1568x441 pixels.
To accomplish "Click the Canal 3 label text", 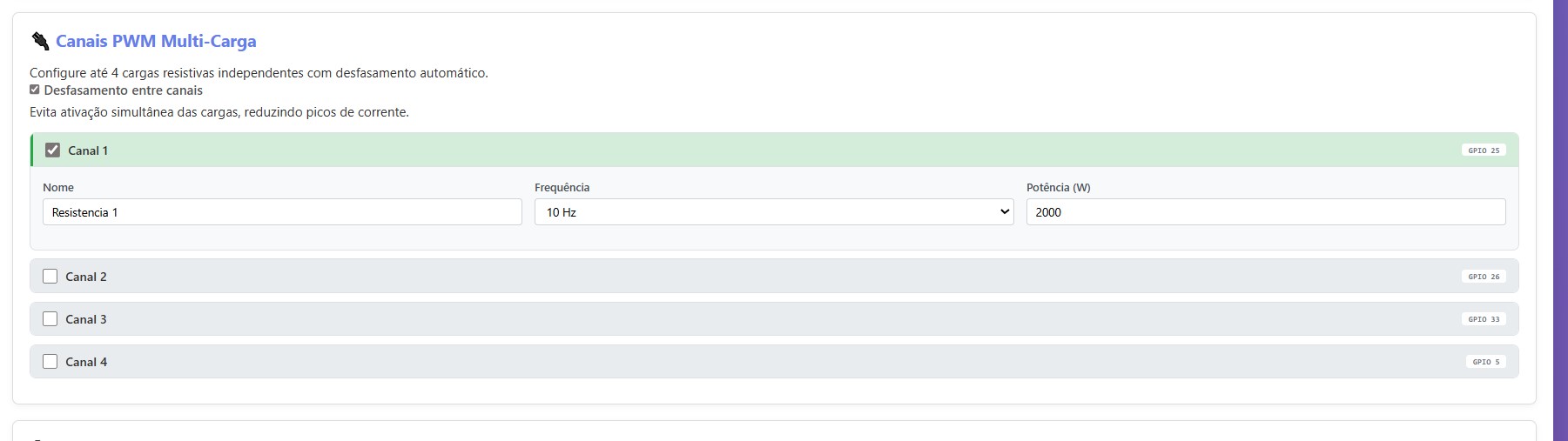I will pos(86,319).
